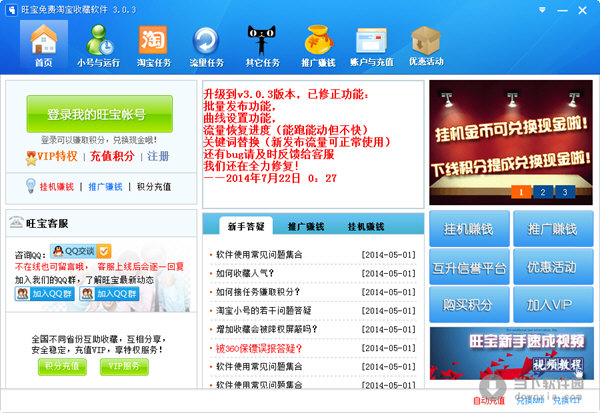Viewport: 600px width, 413px height.
Task: Click the app logo in title bar
Action: (x=11, y=10)
